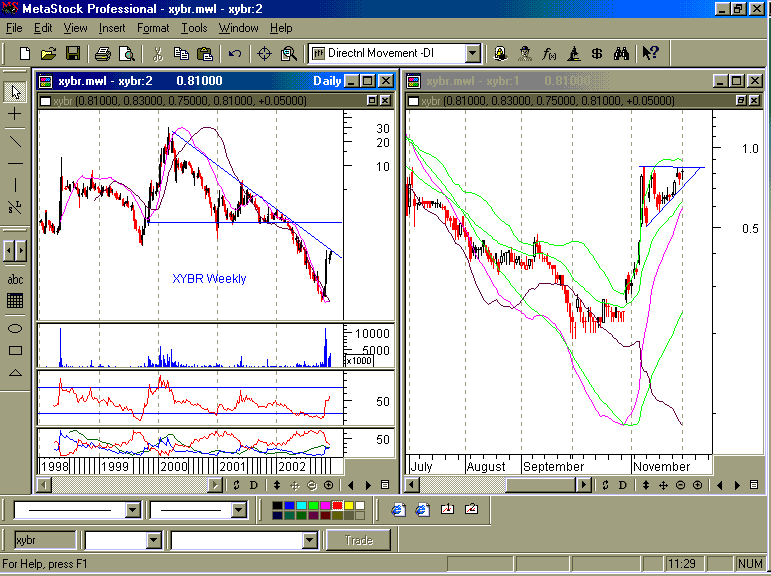
Task: Open The Explorer detective icon
Action: coord(525,53)
